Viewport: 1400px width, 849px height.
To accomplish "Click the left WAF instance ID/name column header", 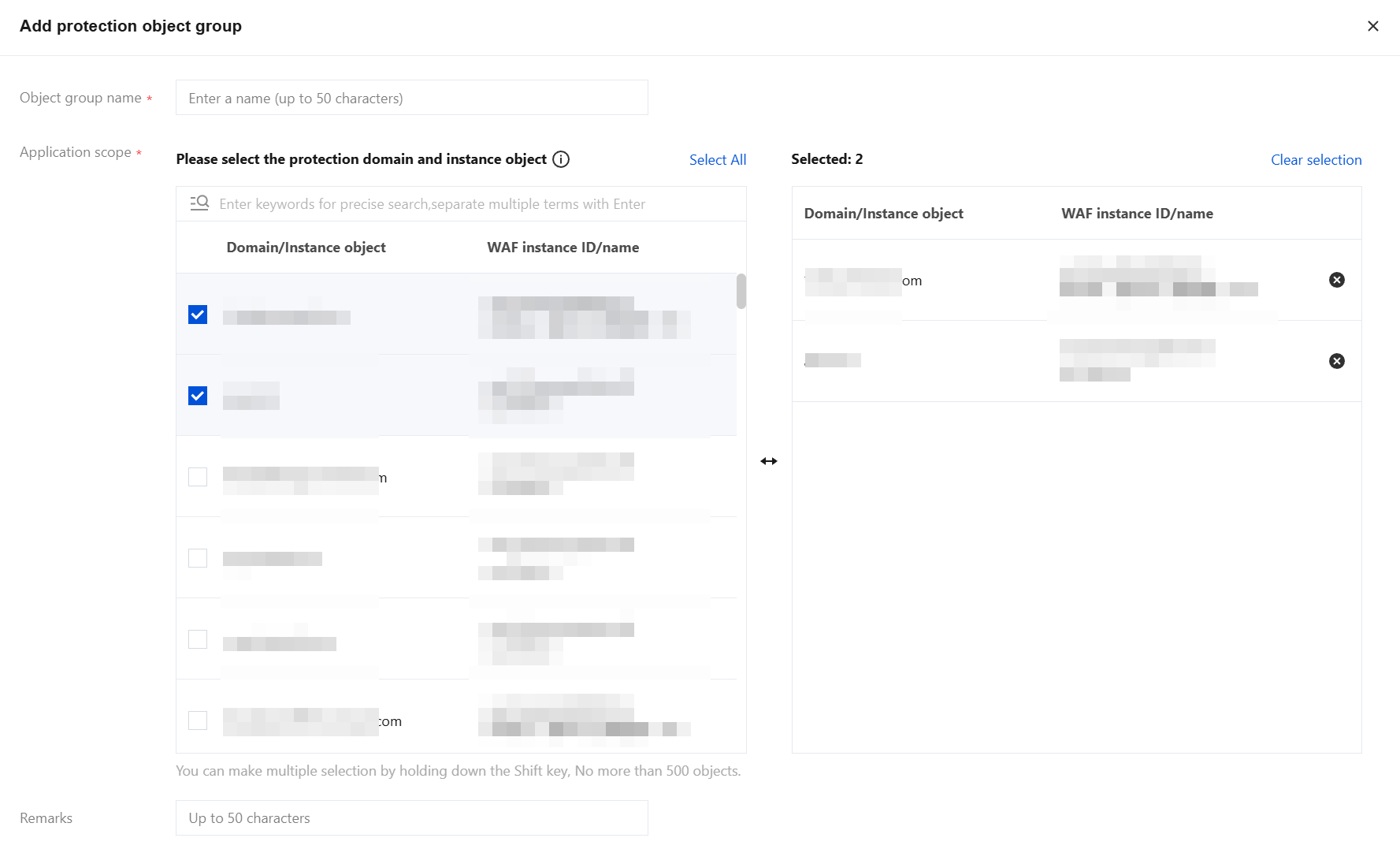I will (x=563, y=248).
